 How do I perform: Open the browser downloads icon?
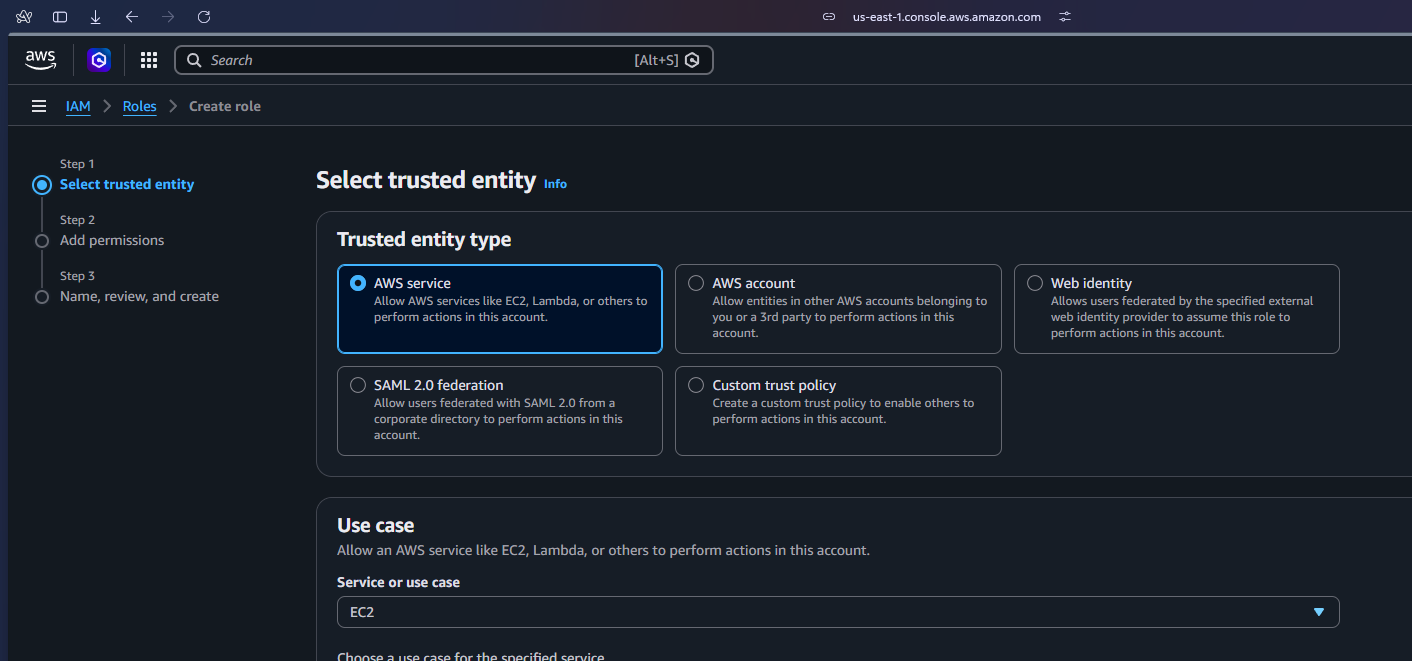tap(96, 17)
